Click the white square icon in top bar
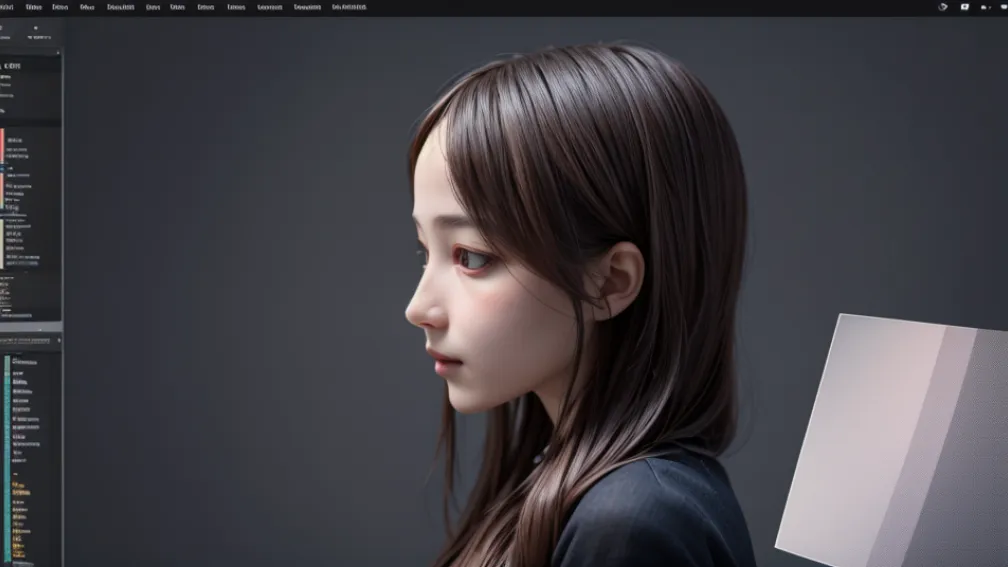The width and height of the screenshot is (1008, 567). (964, 7)
